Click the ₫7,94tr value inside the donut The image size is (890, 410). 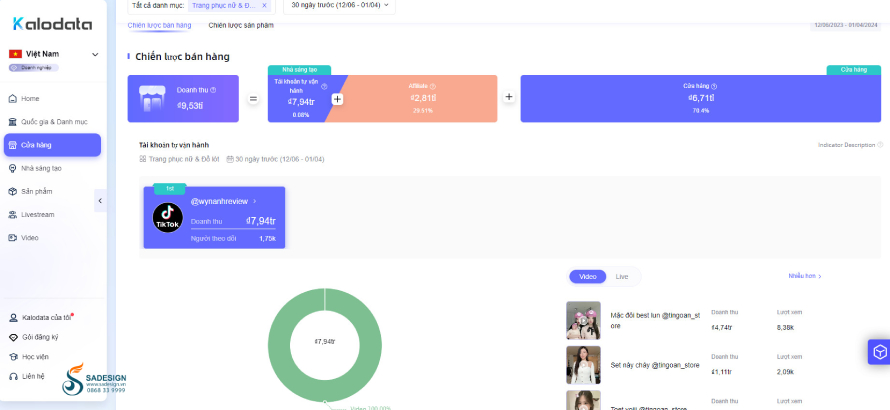(325, 342)
